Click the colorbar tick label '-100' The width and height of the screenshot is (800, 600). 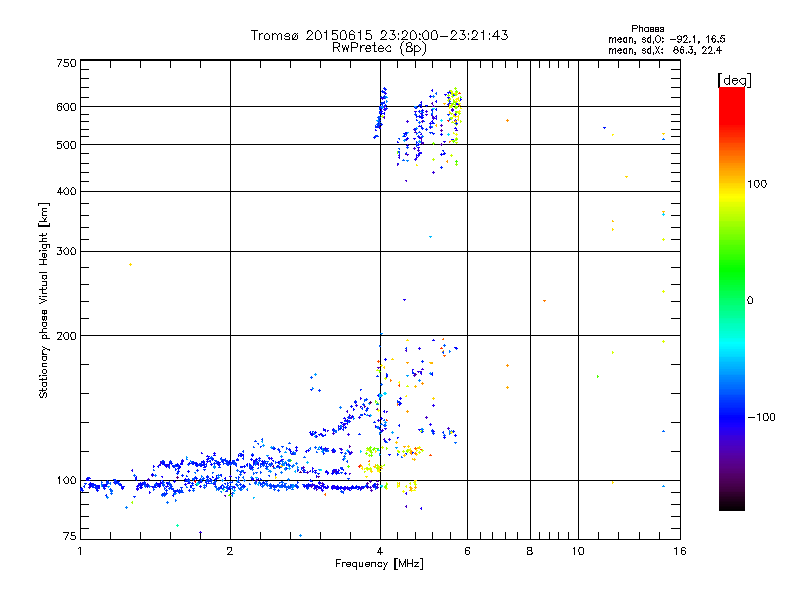click(761, 417)
